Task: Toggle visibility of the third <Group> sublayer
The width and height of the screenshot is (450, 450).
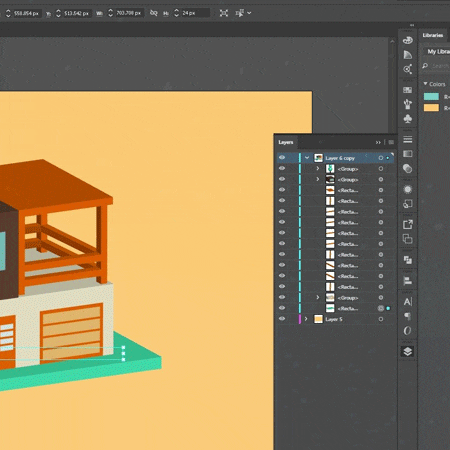Action: point(282,297)
